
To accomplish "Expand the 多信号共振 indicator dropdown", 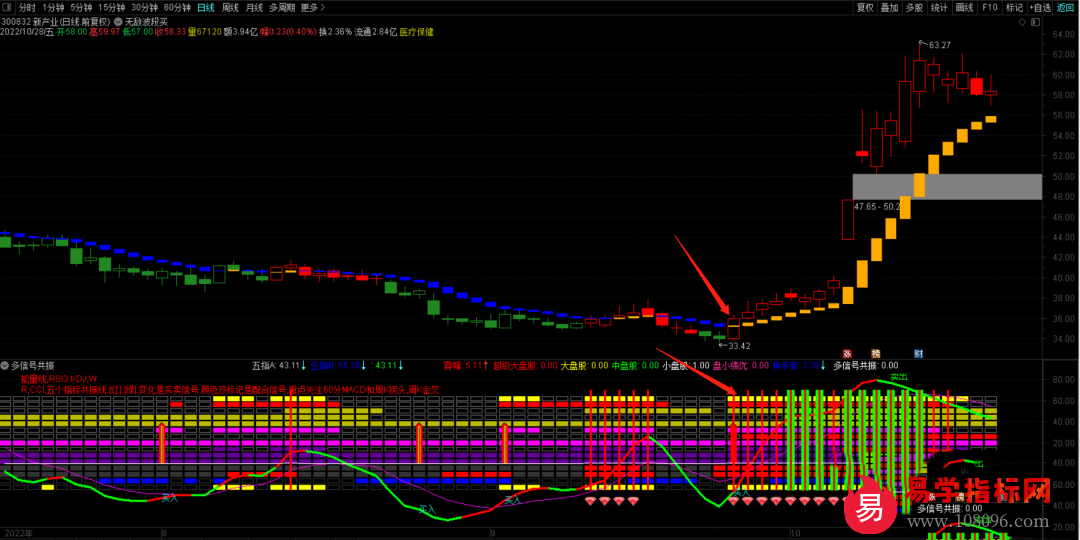I will [x=6, y=365].
